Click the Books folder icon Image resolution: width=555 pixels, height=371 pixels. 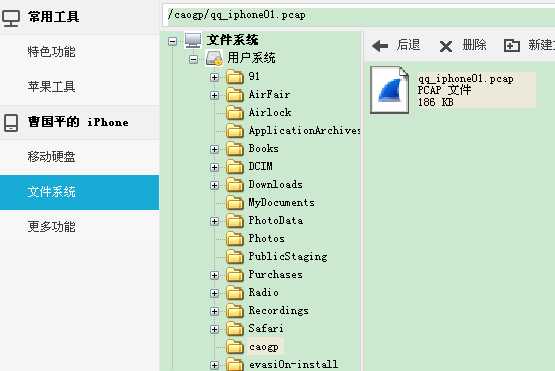click(235, 149)
